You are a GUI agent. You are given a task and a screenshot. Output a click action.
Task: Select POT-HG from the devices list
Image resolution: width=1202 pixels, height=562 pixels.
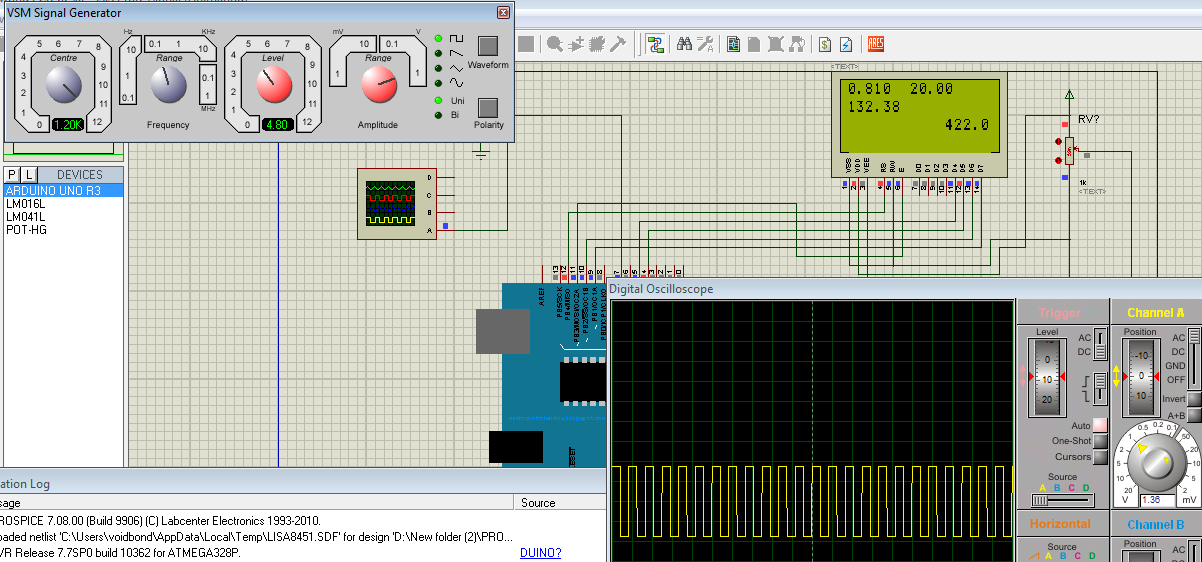coord(26,230)
